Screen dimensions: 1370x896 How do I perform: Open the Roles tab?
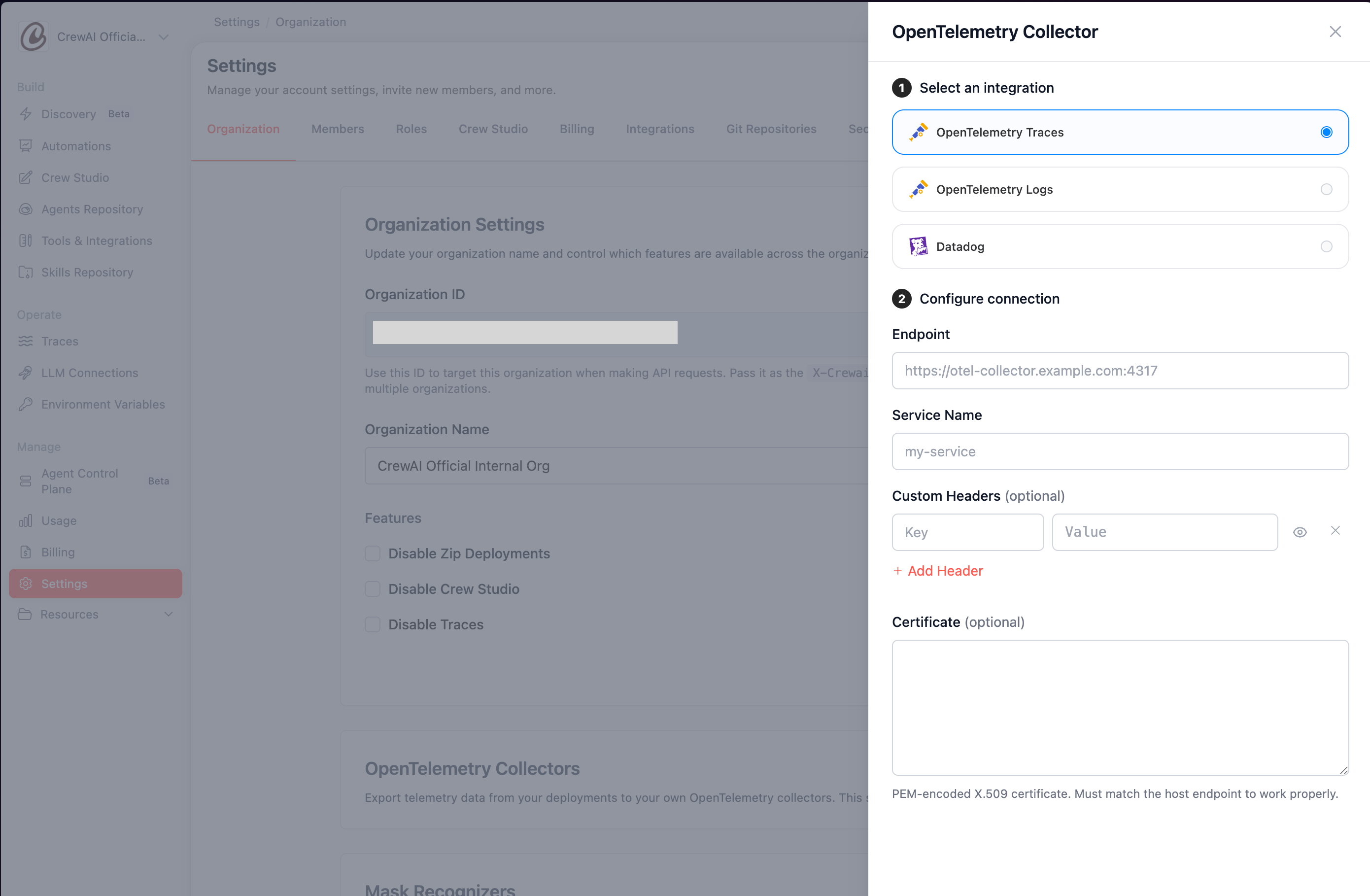(411, 129)
